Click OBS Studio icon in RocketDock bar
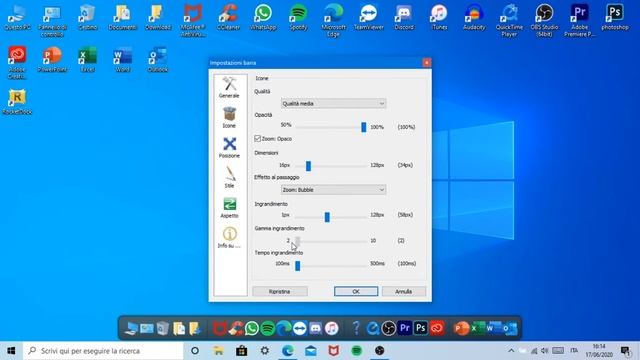Viewport: 640px width, 360px height. pos(389,328)
